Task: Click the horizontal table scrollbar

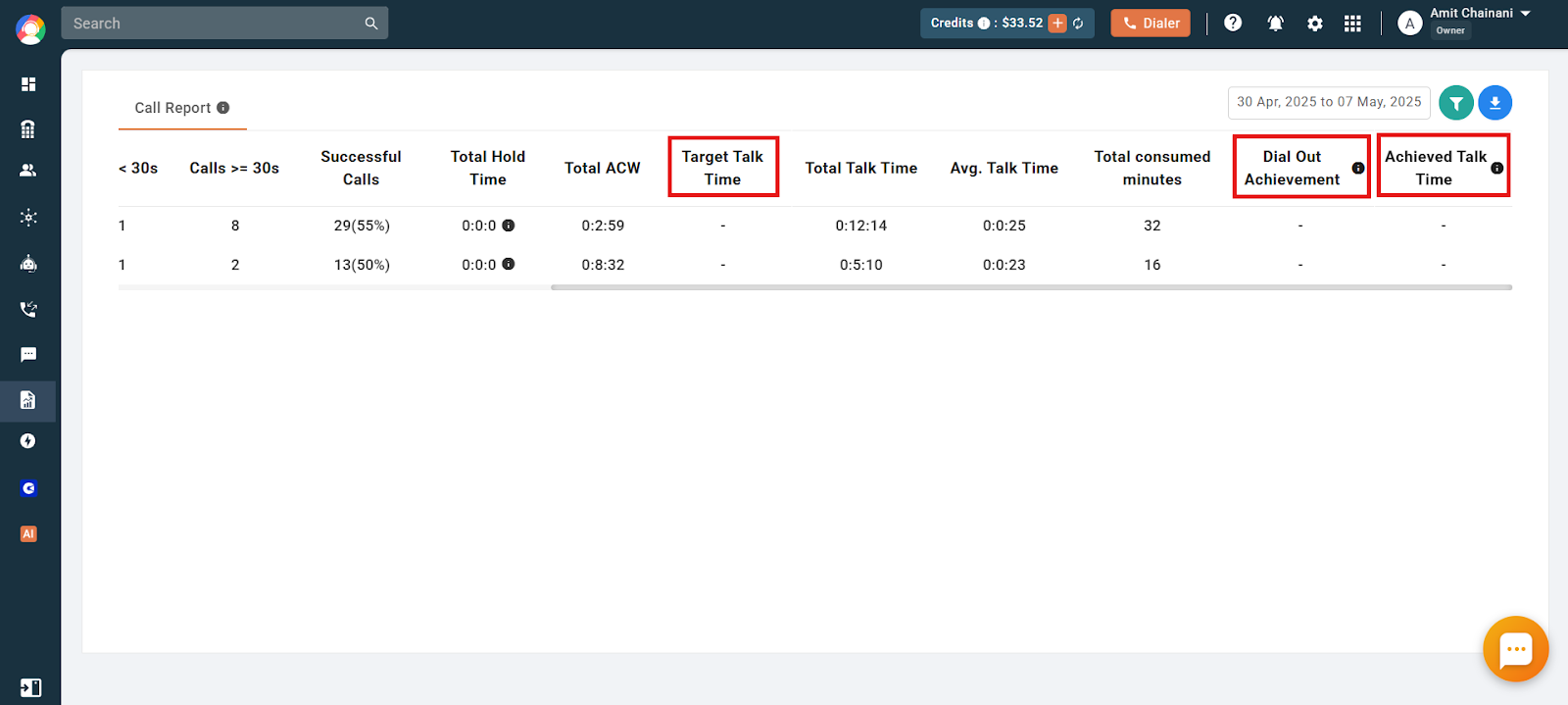Action: 1031,288
